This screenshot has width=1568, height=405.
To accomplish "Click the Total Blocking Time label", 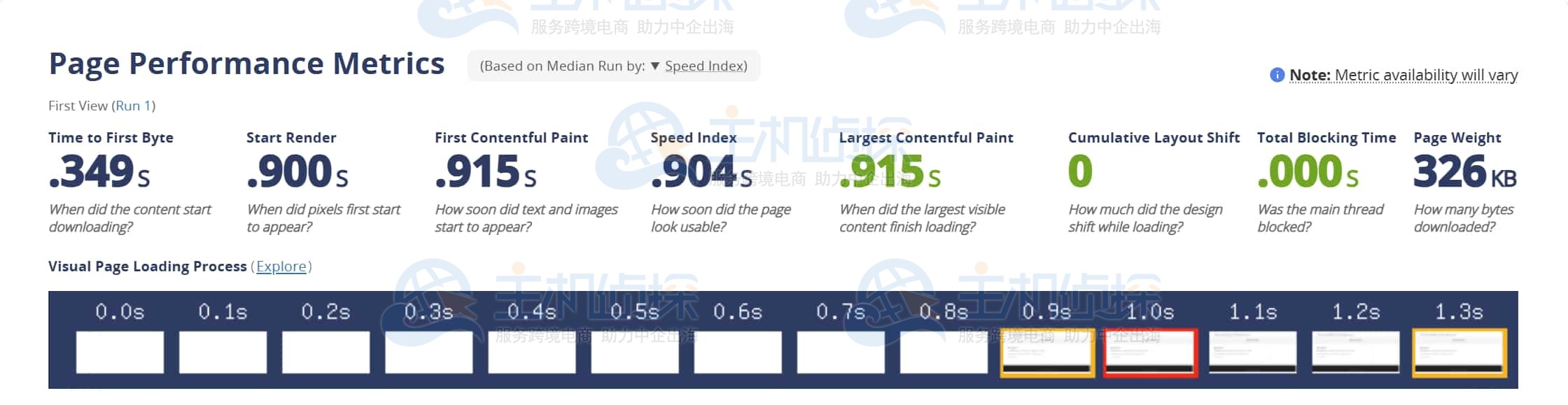I will click(1326, 138).
